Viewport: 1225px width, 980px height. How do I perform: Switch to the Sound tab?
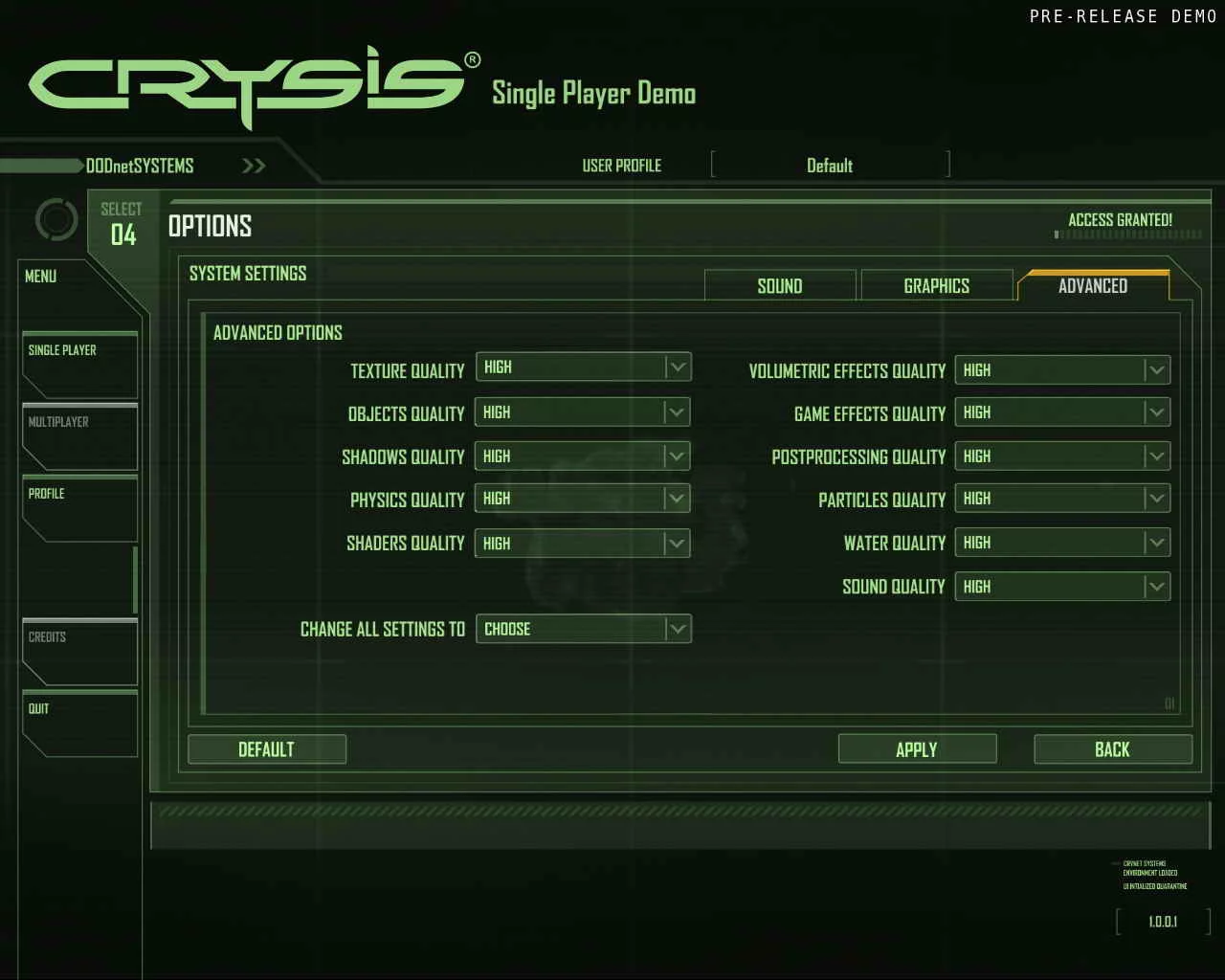coord(780,285)
